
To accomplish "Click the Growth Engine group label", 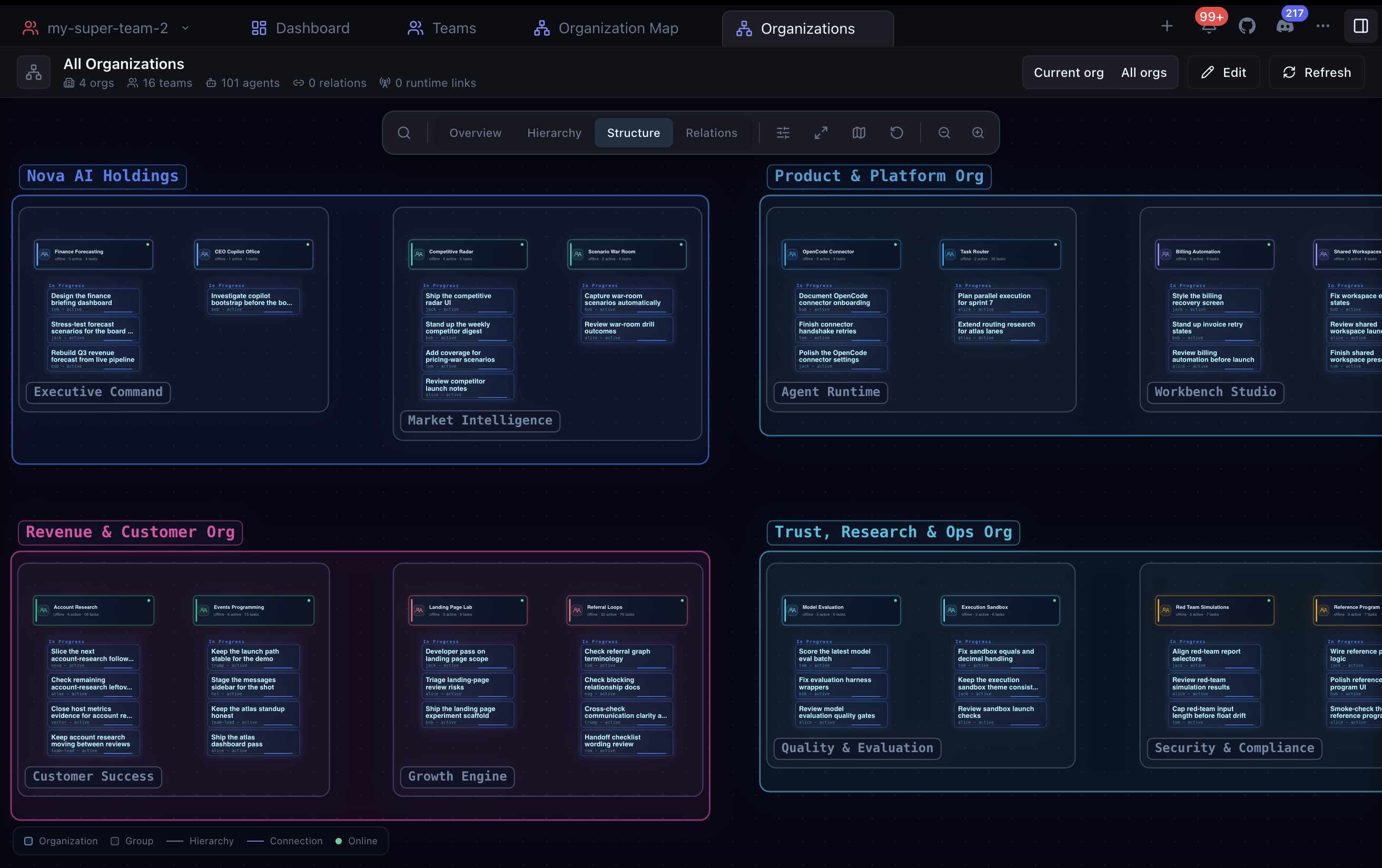I will (x=457, y=777).
